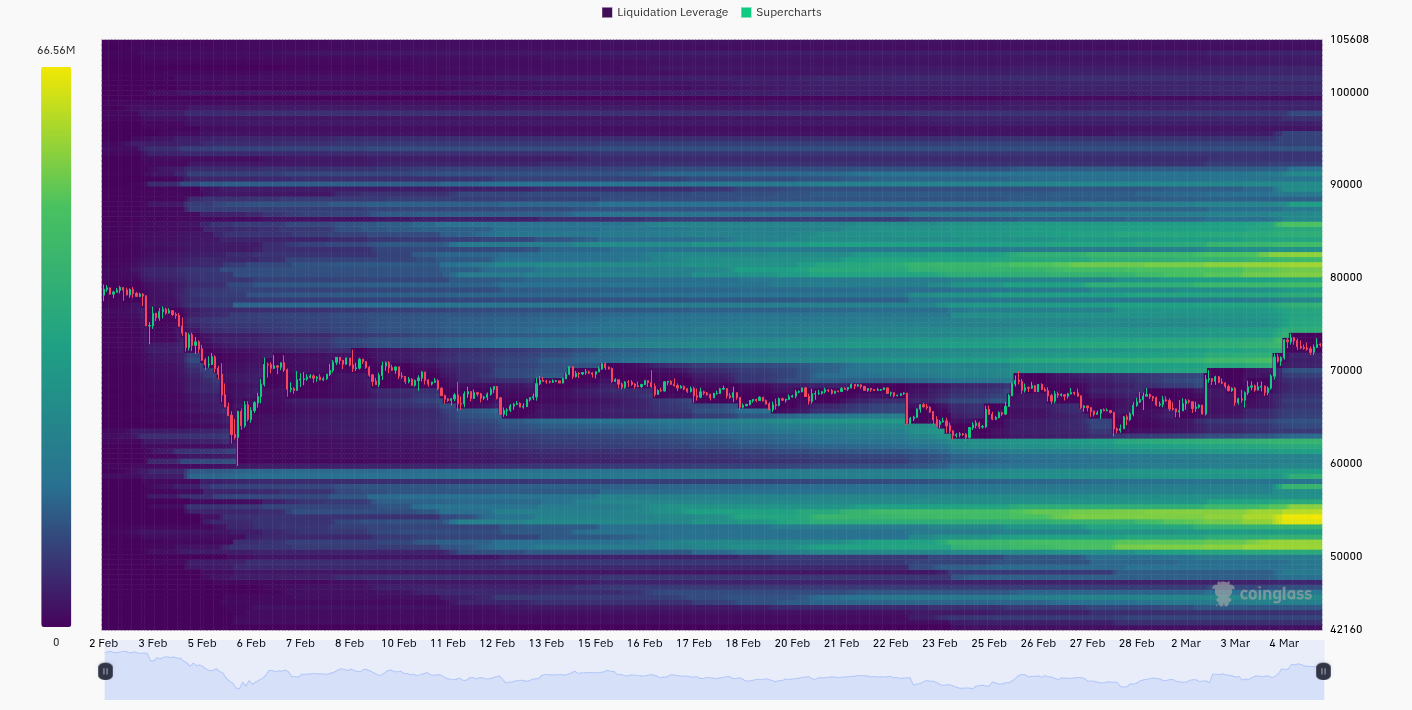Toggle the Supercharts legend entry
This screenshot has width=1412, height=710.
[x=788, y=12]
